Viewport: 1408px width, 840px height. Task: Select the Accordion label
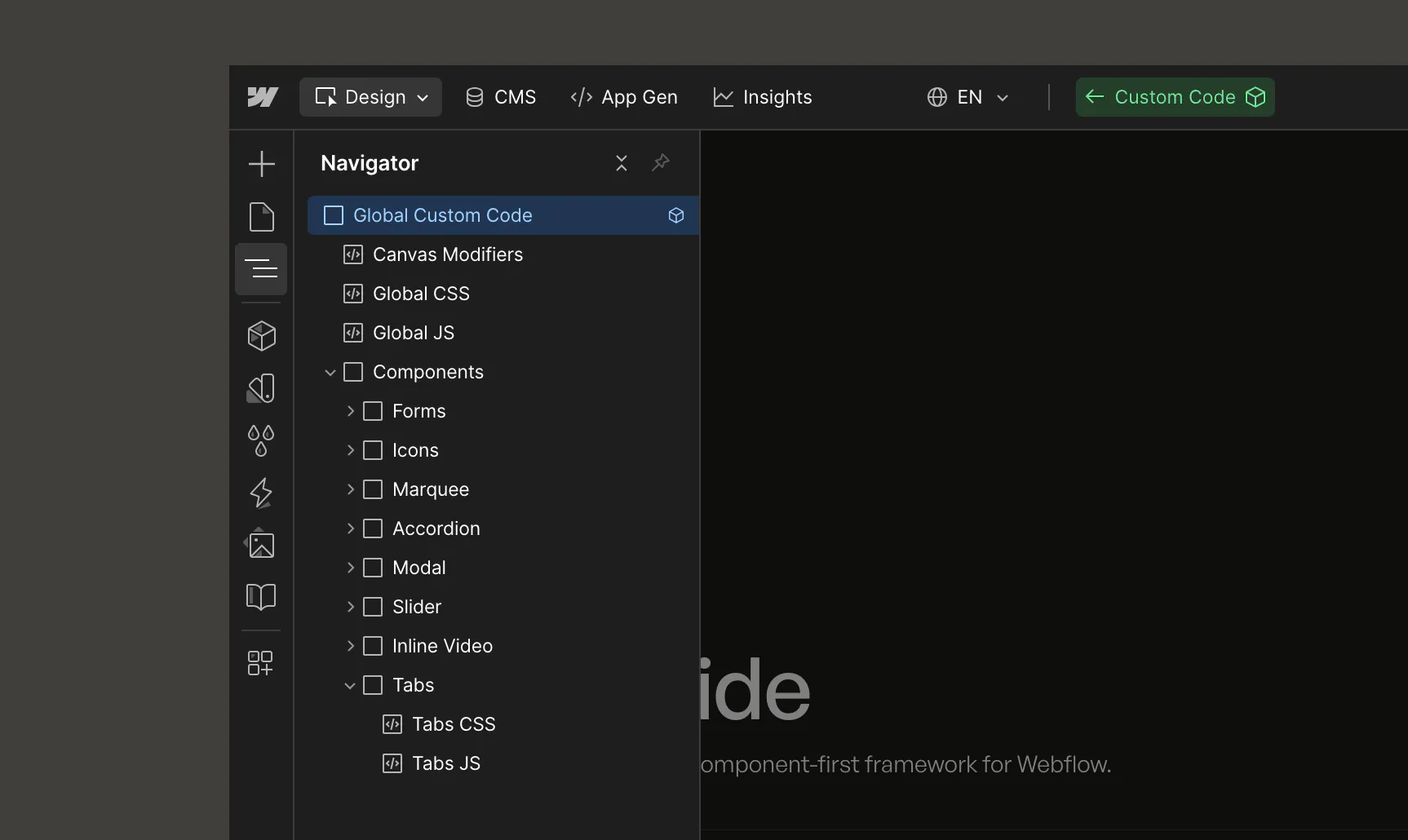pos(436,528)
